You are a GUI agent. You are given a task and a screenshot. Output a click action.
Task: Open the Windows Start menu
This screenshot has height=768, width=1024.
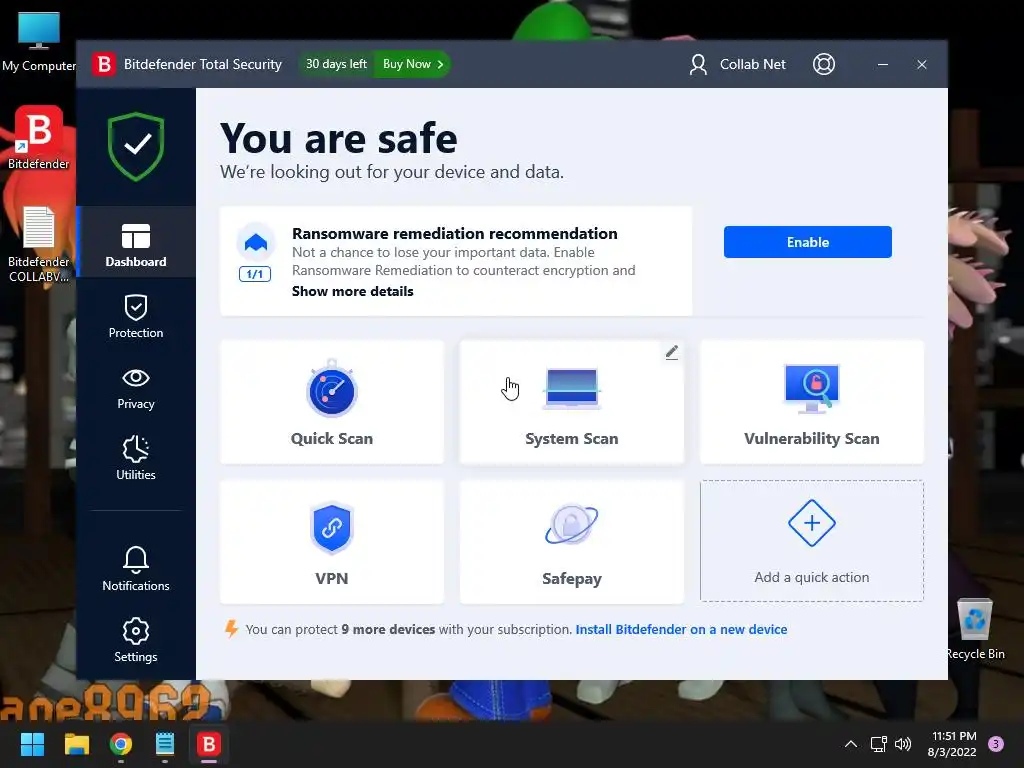point(32,744)
